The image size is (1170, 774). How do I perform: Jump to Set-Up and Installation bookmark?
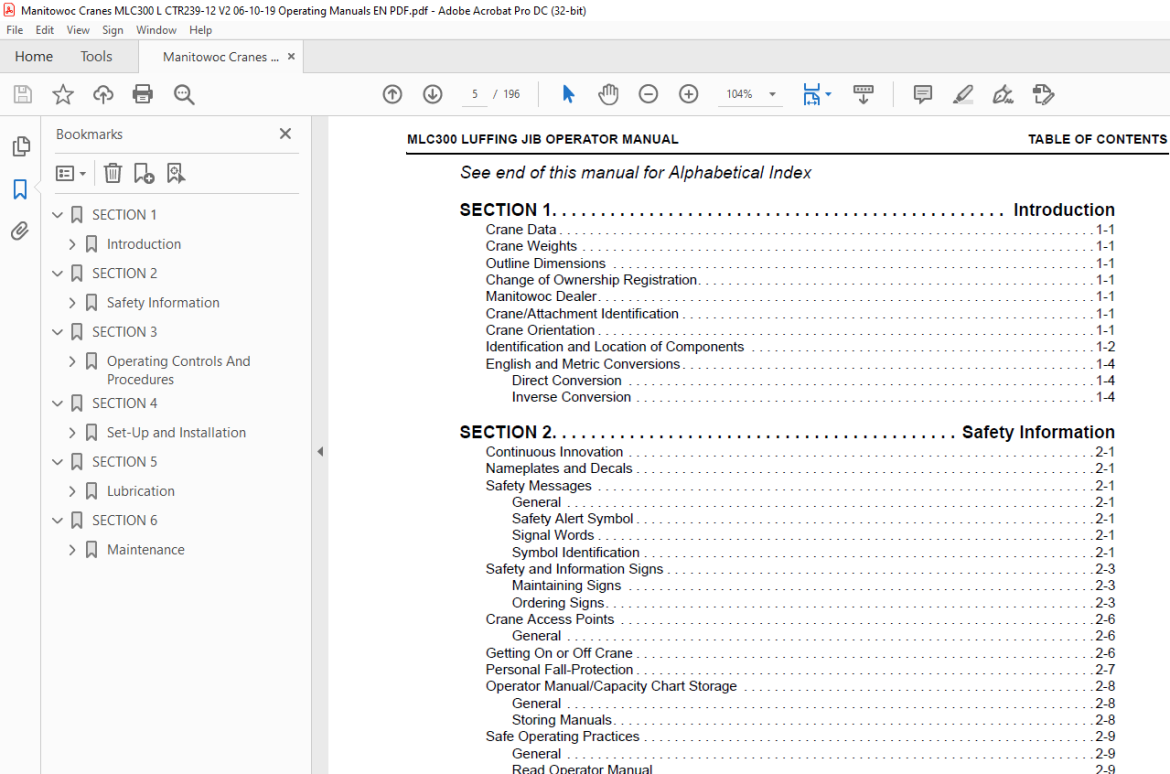tap(176, 432)
